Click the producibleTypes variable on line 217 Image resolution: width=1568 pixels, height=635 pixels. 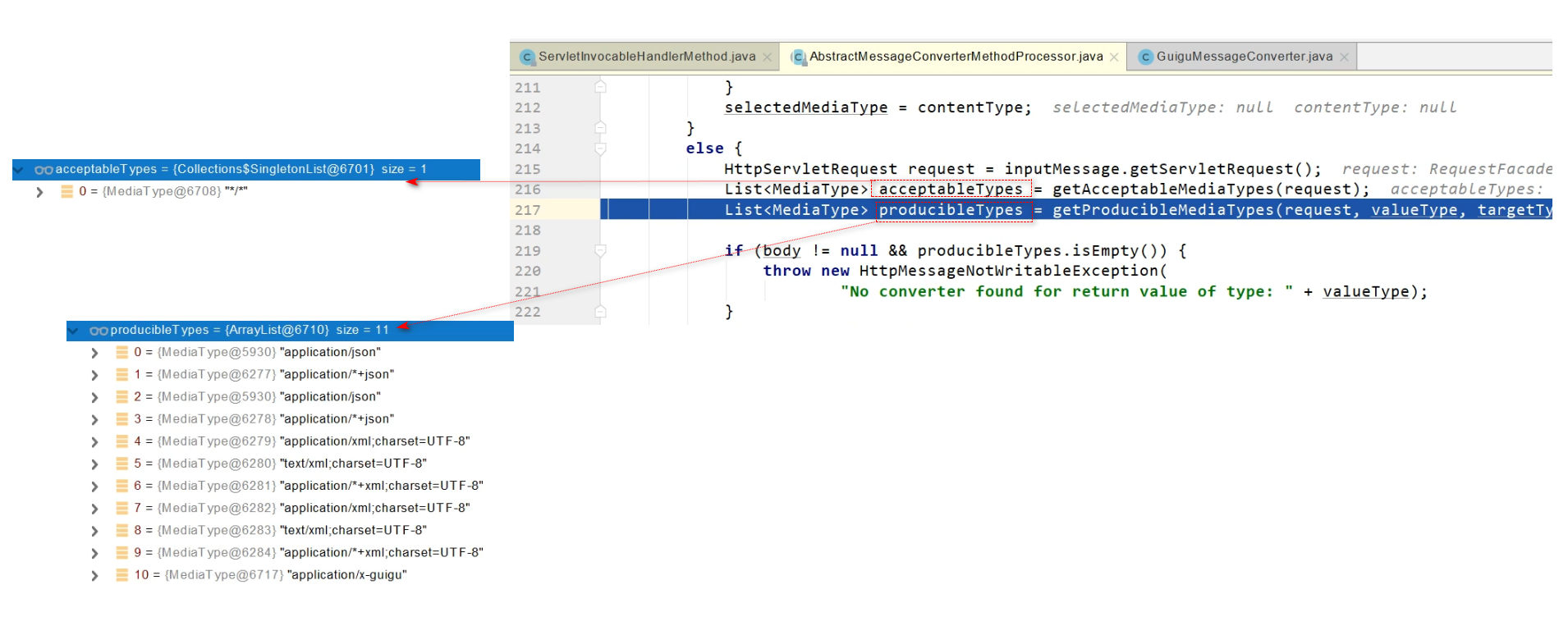951,210
